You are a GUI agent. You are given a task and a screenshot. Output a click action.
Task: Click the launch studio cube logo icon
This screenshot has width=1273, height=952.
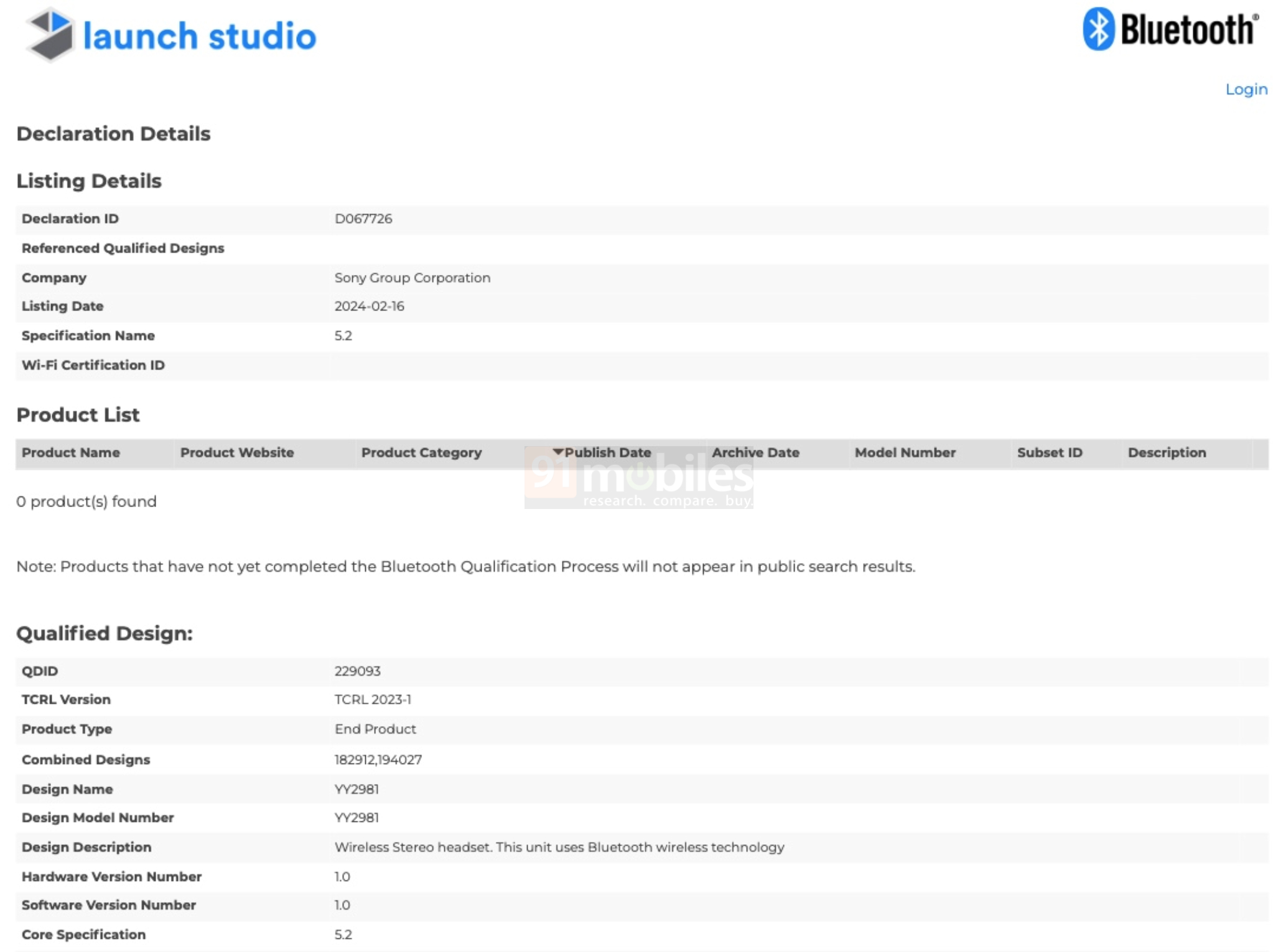[x=50, y=35]
